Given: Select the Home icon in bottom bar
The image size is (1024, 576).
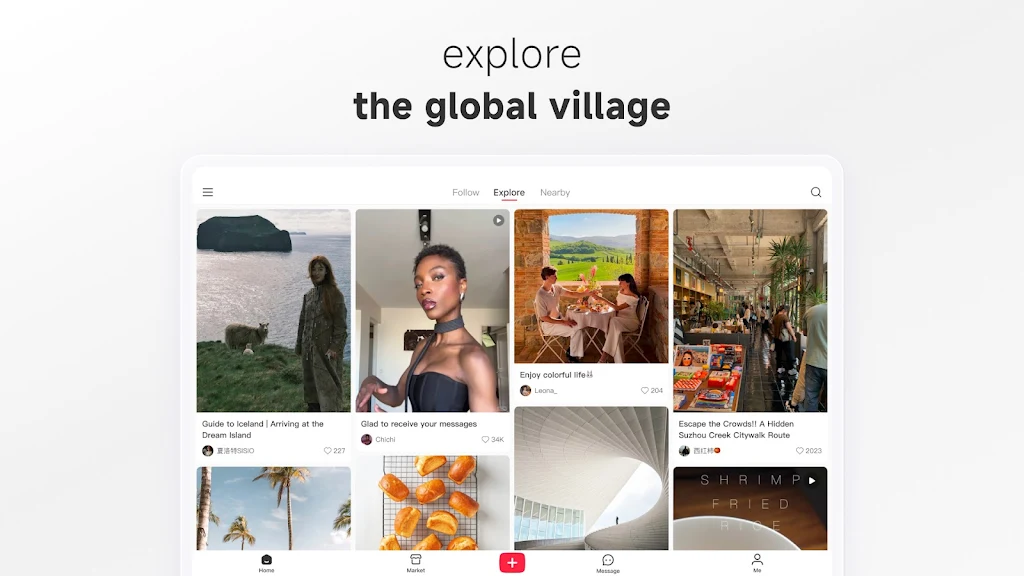Looking at the screenshot, I should click(266, 560).
